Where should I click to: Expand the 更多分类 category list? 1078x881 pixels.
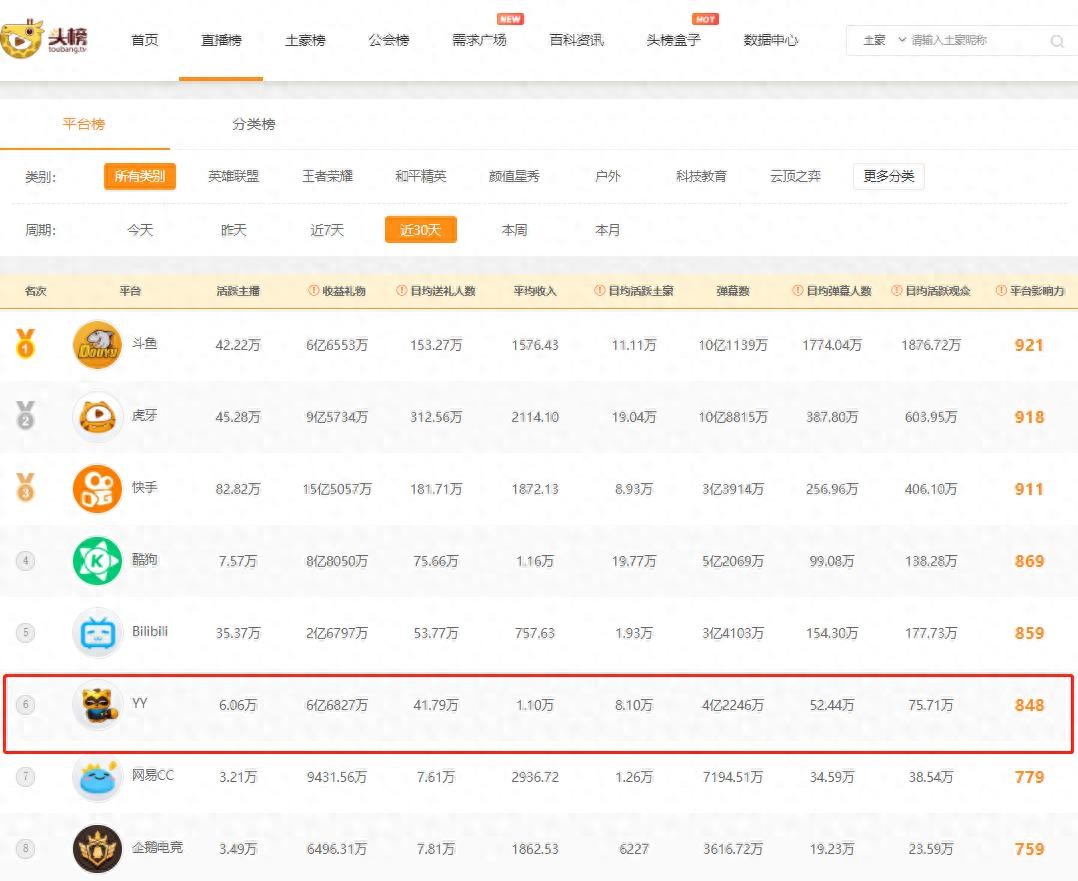(x=888, y=176)
